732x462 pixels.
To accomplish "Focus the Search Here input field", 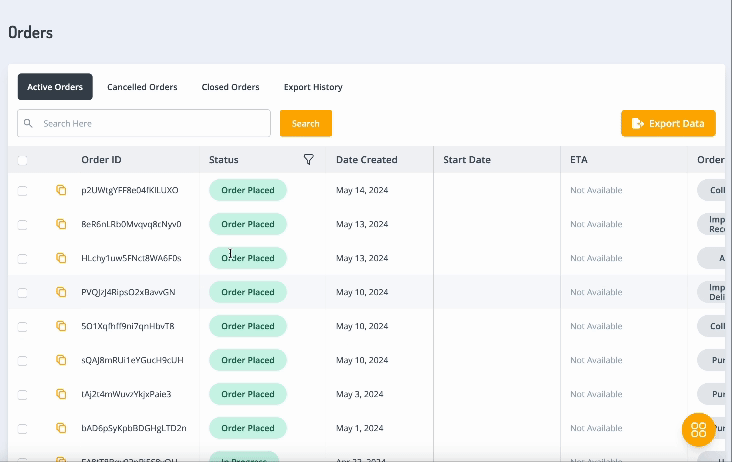I will (x=150, y=123).
